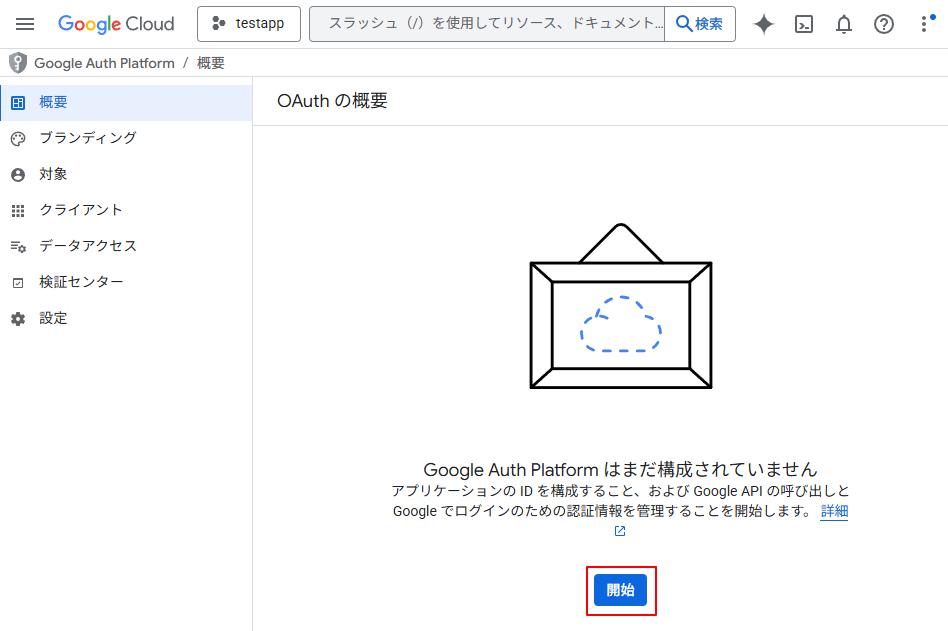Activate Cloud Shell terminal icon
The width and height of the screenshot is (948, 631).
pos(803,24)
